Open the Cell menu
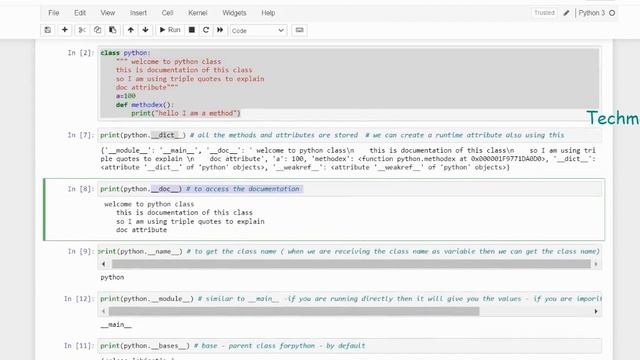This screenshot has width=640, height=360. (x=167, y=13)
